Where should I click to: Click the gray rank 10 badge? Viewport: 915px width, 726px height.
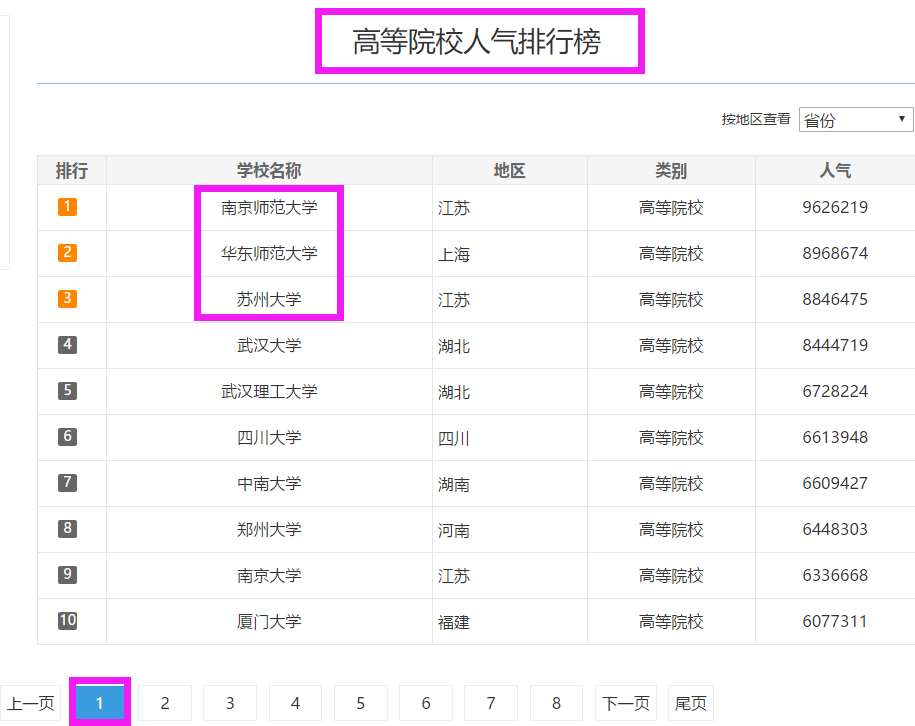pyautogui.click(x=68, y=620)
